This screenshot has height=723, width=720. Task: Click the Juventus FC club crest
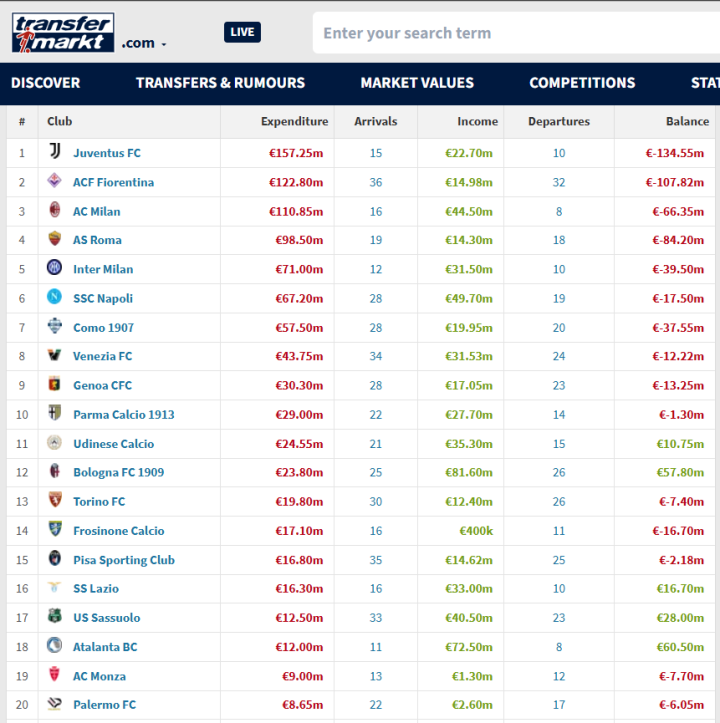[55, 151]
